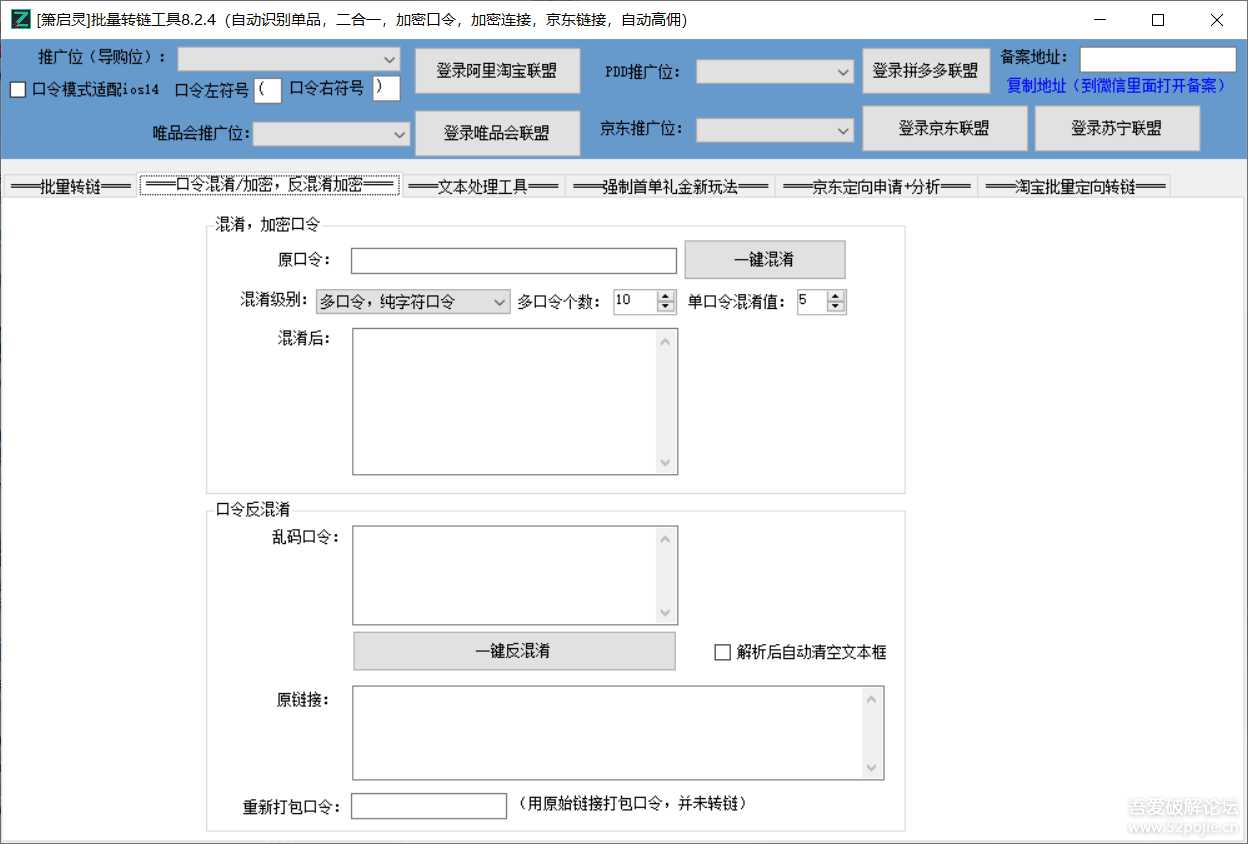The width and height of the screenshot is (1248, 844).
Task: Click 登录唯品会联盟 button
Action: pos(497,133)
